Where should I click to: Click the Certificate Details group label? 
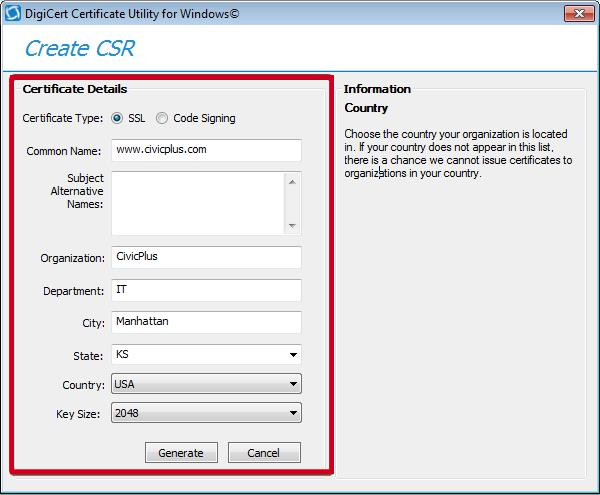click(x=75, y=89)
